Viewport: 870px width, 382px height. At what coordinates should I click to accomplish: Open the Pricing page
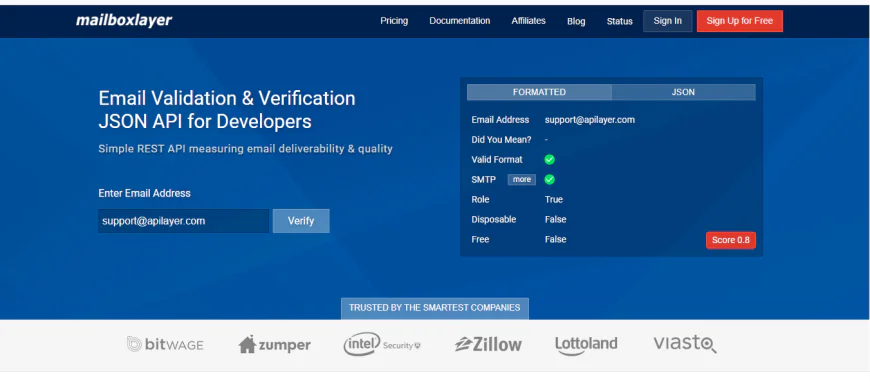pos(394,21)
